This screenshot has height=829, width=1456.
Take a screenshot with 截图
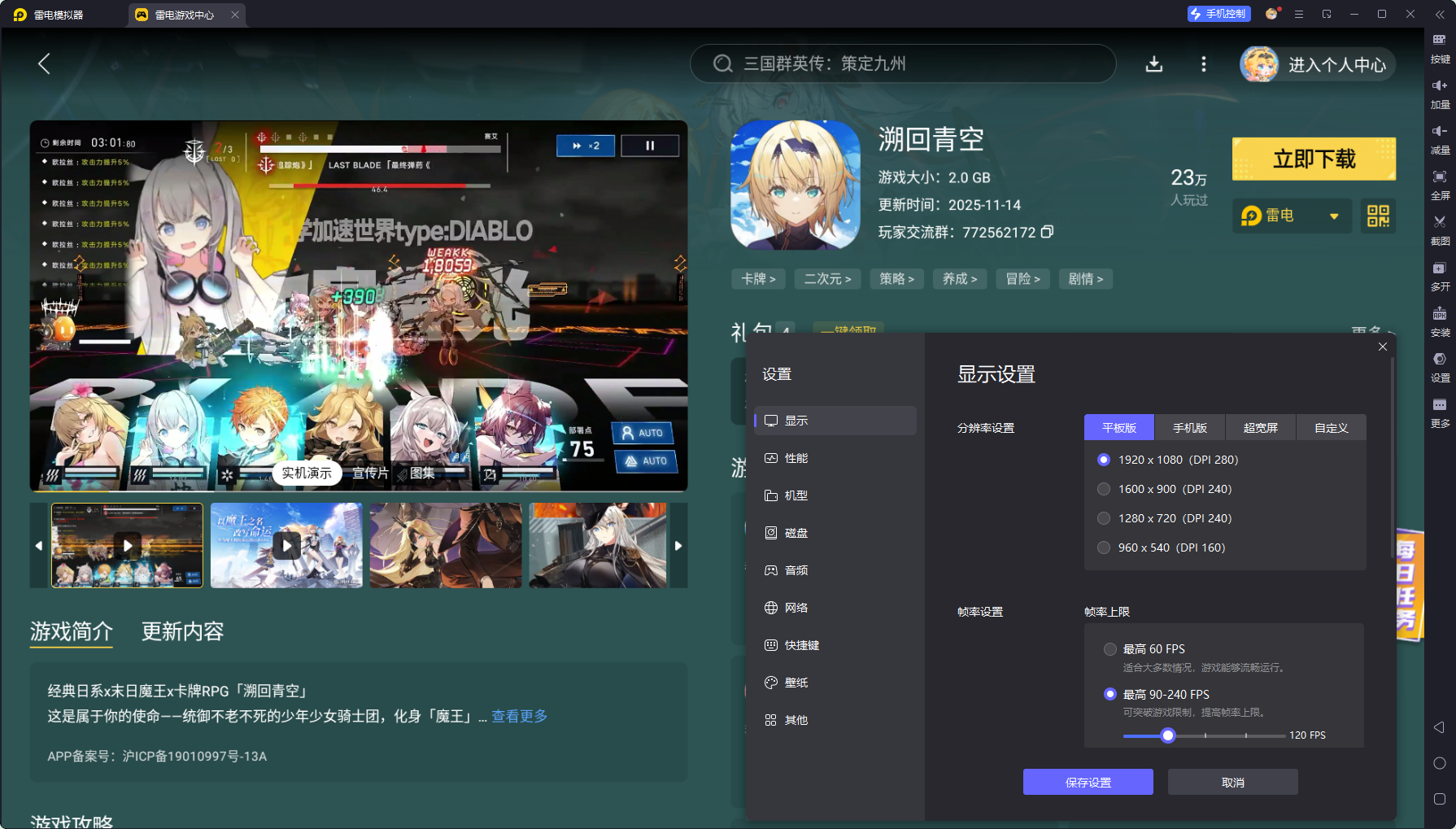point(1440,230)
